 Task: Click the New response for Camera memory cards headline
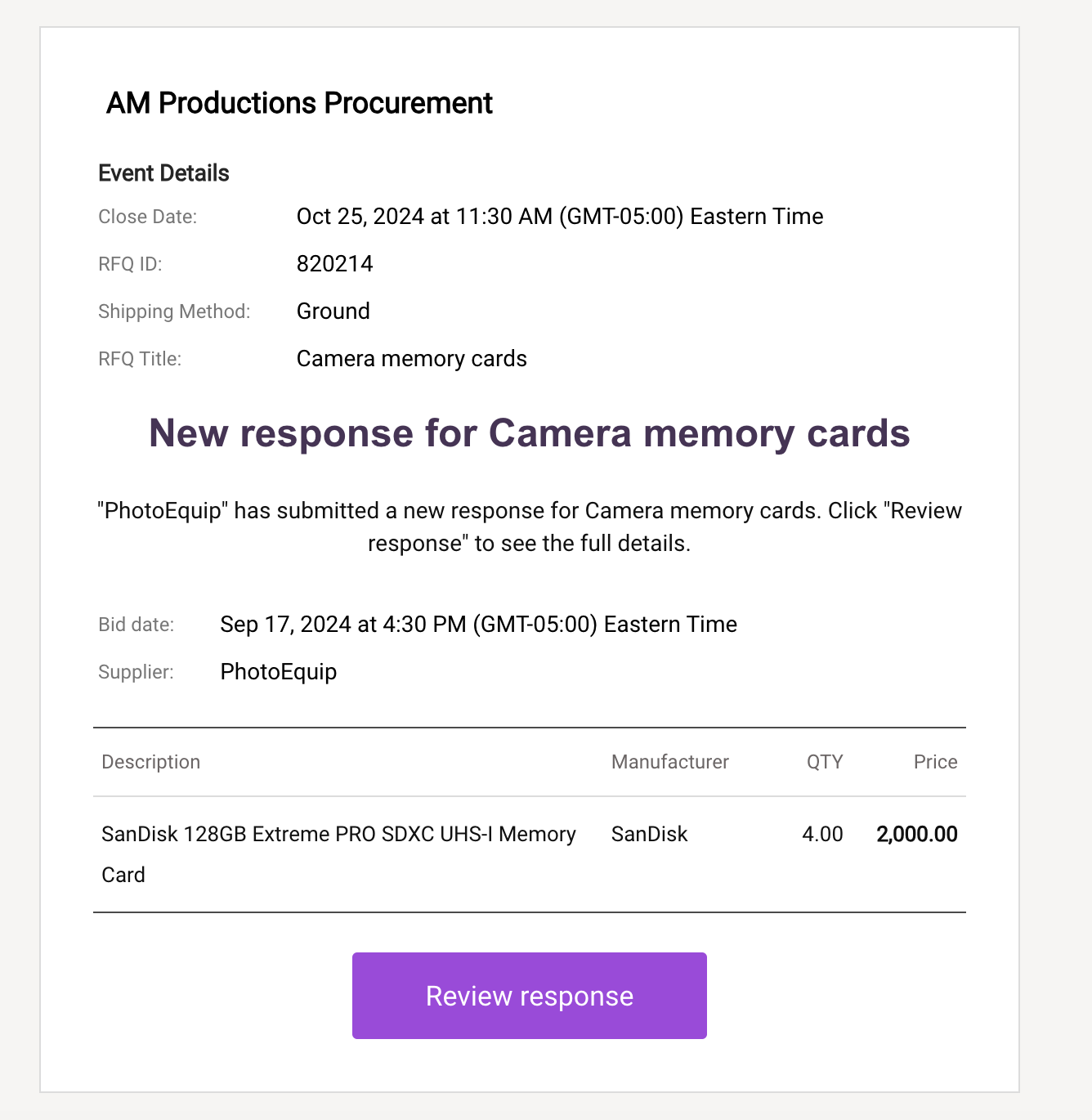529,432
